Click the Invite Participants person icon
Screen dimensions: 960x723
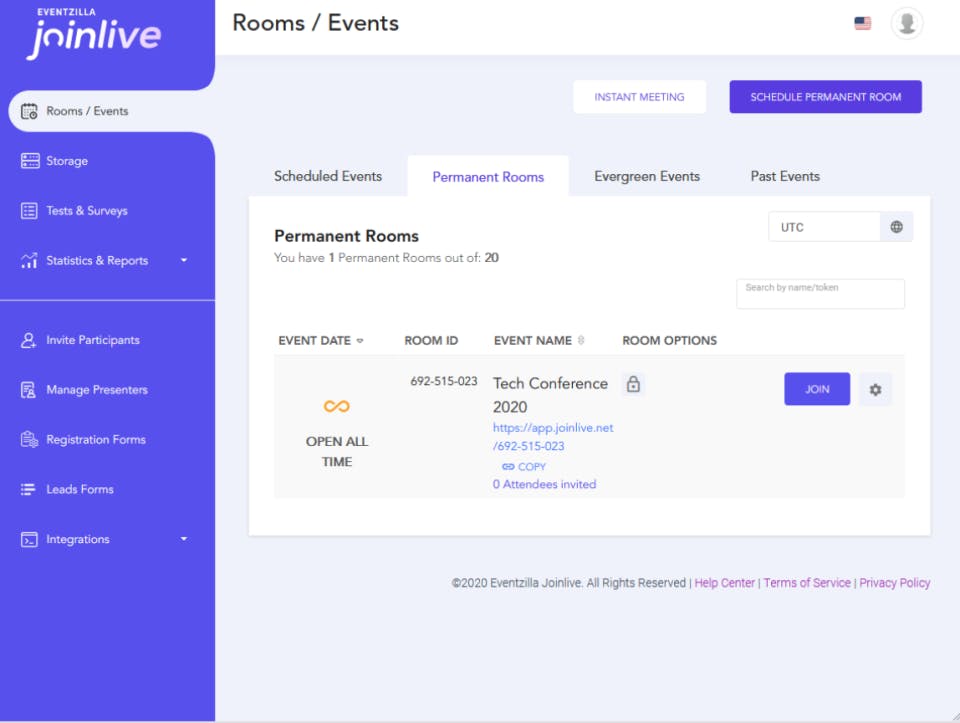pos(29,340)
